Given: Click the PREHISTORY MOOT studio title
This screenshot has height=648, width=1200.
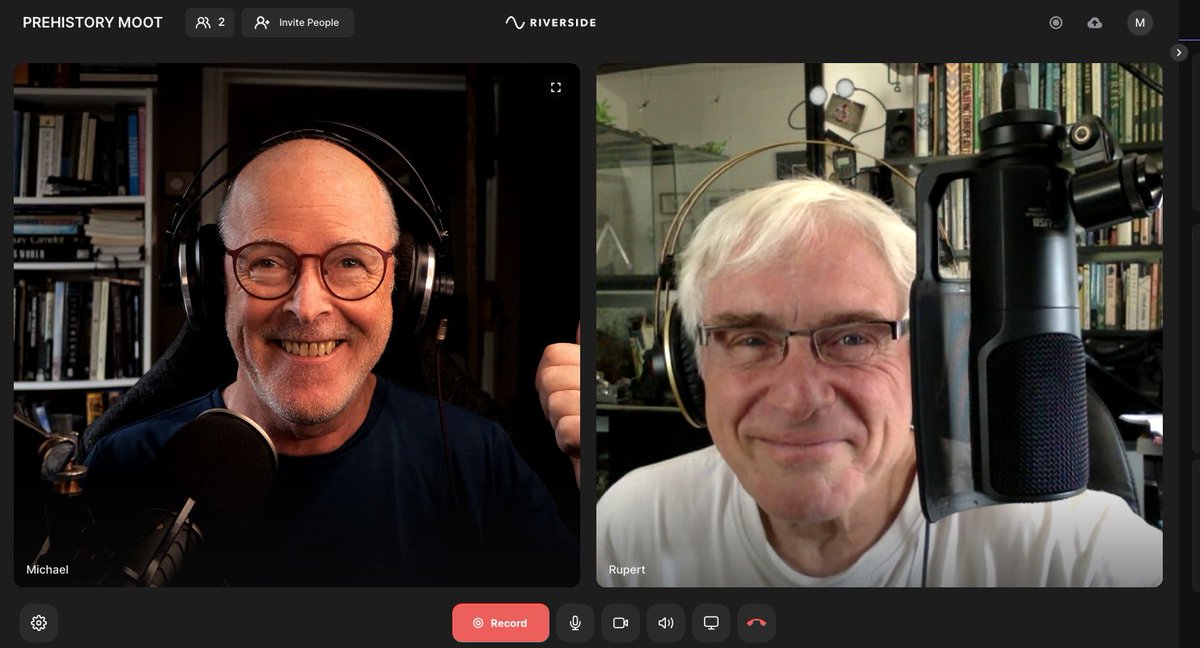Looking at the screenshot, I should tap(92, 21).
